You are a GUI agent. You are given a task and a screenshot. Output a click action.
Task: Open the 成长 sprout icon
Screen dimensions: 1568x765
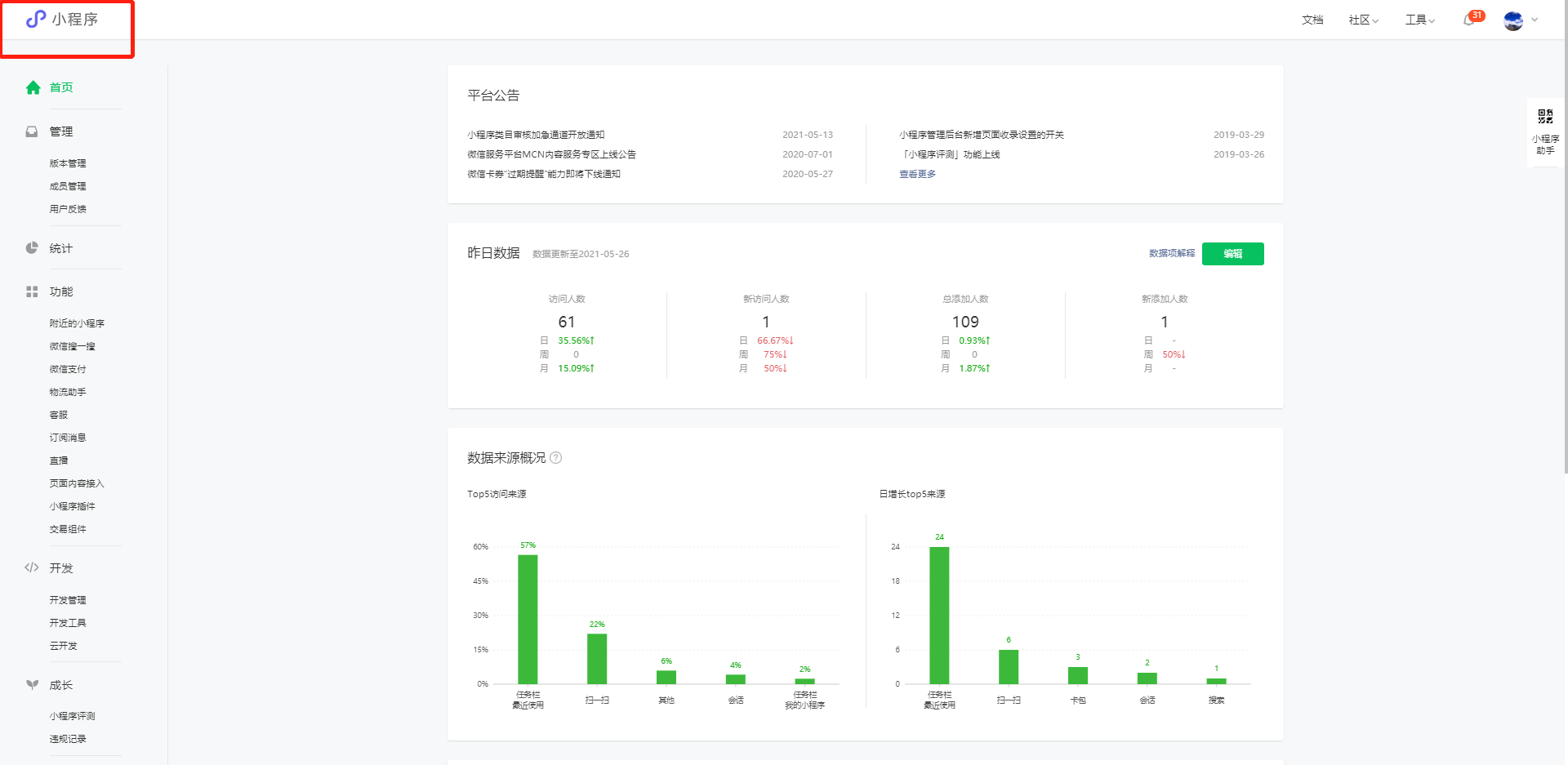(x=32, y=685)
